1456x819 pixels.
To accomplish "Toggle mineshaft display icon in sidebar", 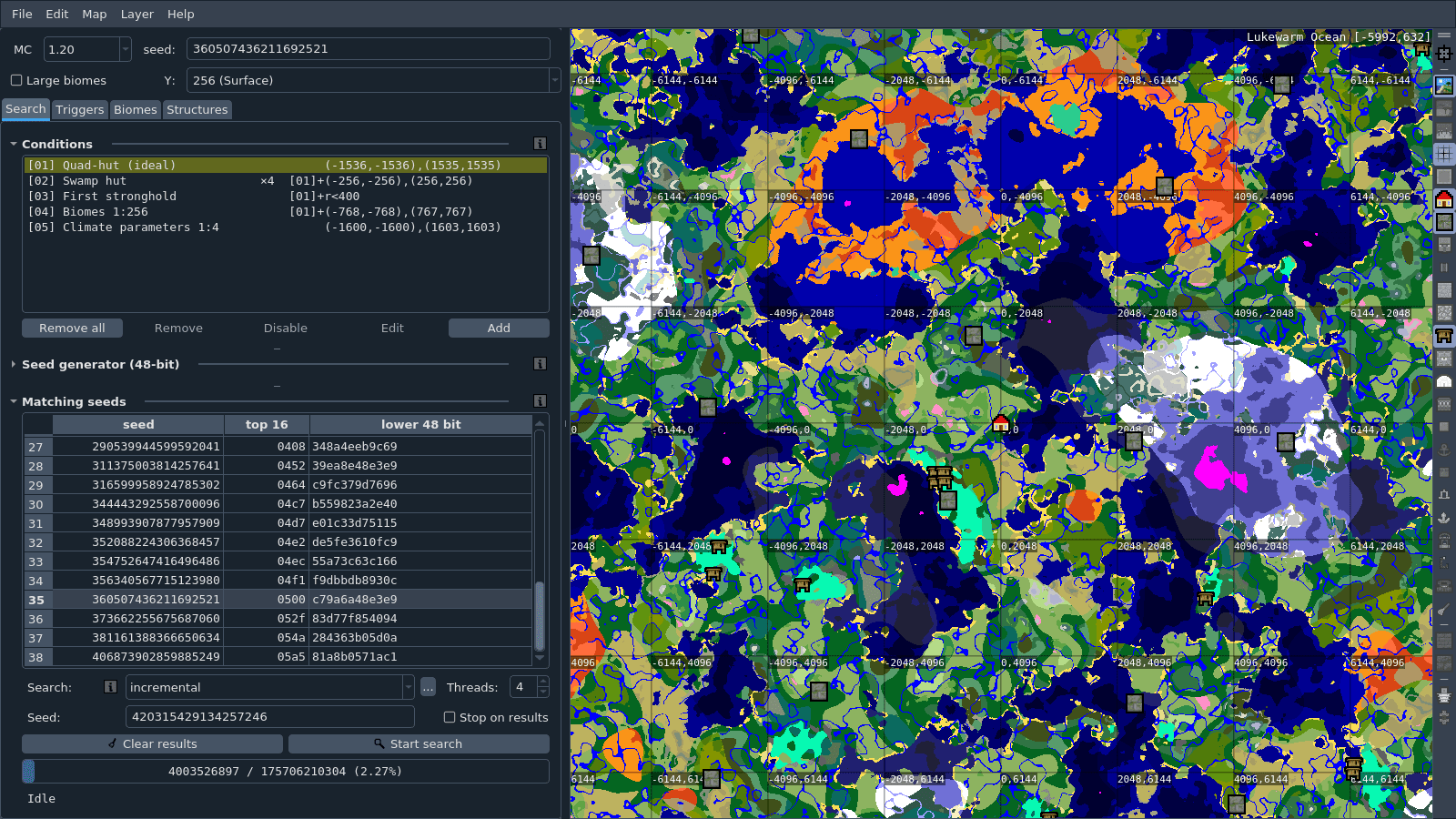I will pos(1444,268).
